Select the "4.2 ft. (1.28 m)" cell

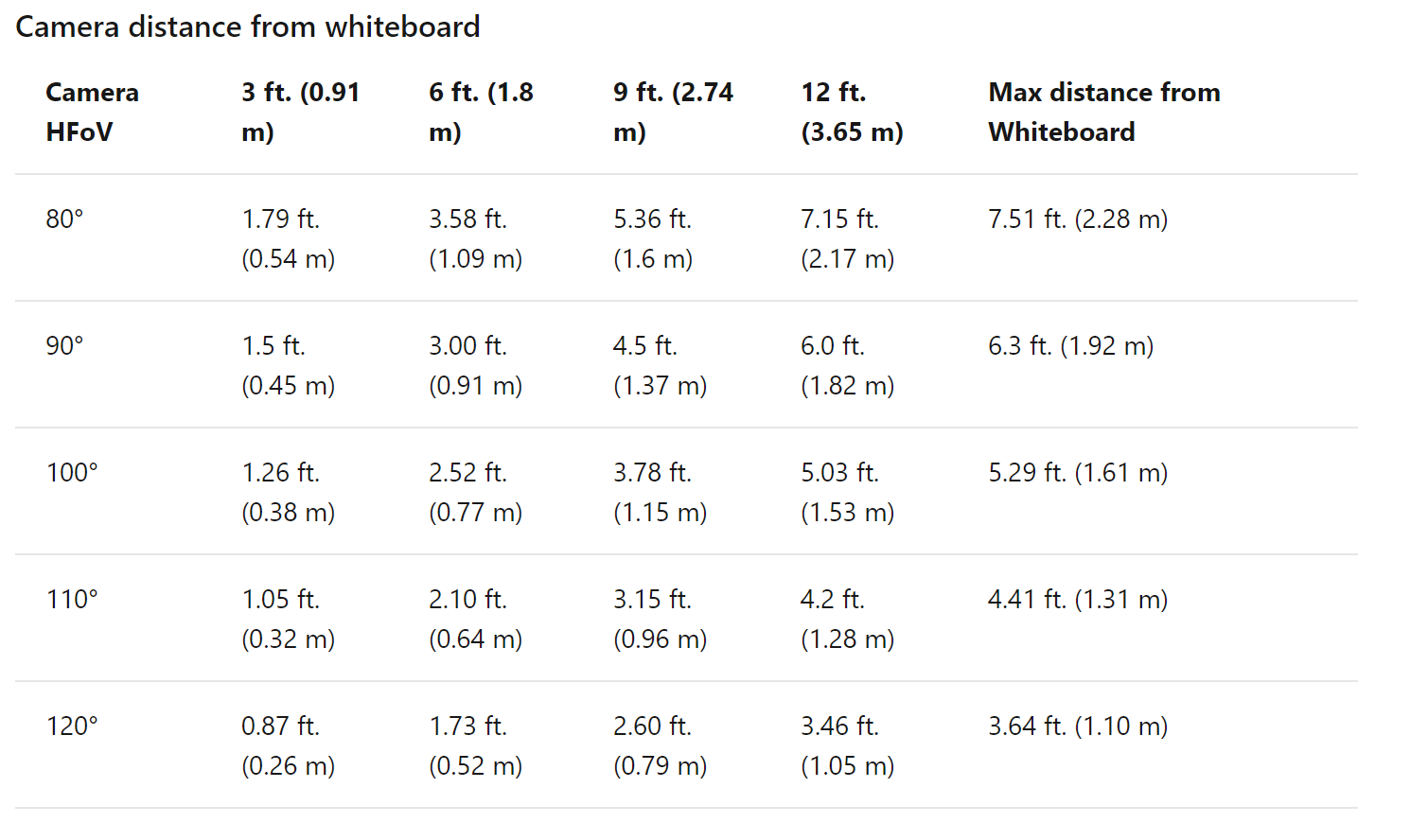(x=847, y=619)
